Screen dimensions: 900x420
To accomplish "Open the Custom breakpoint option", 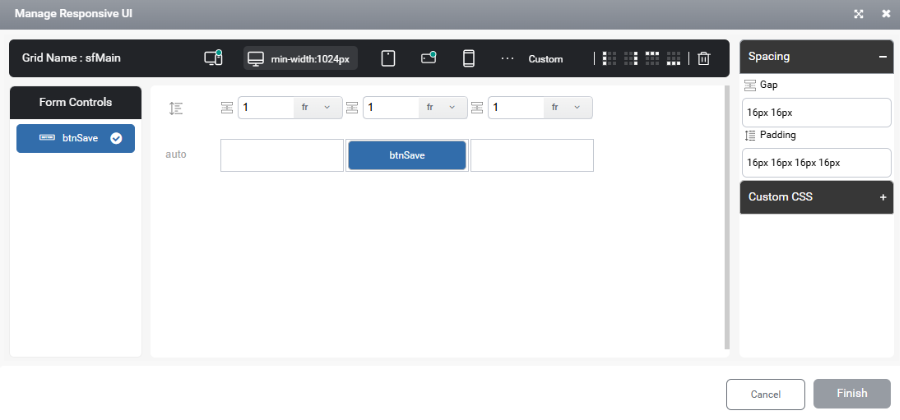I will tap(545, 59).
